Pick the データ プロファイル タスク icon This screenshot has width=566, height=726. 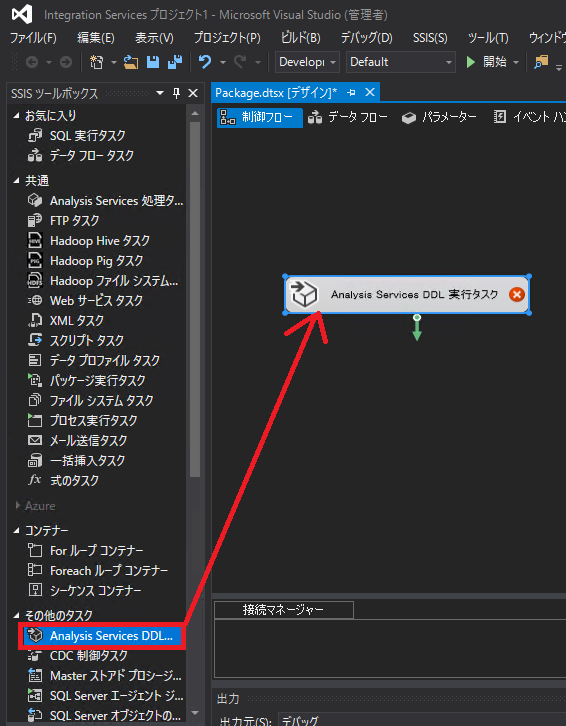coord(35,360)
